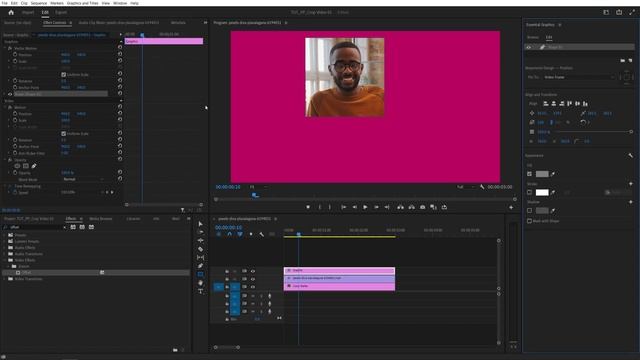Image resolution: width=640 pixels, height=360 pixels.
Task: Click the Extract button in Program monitor
Action: click(411, 207)
